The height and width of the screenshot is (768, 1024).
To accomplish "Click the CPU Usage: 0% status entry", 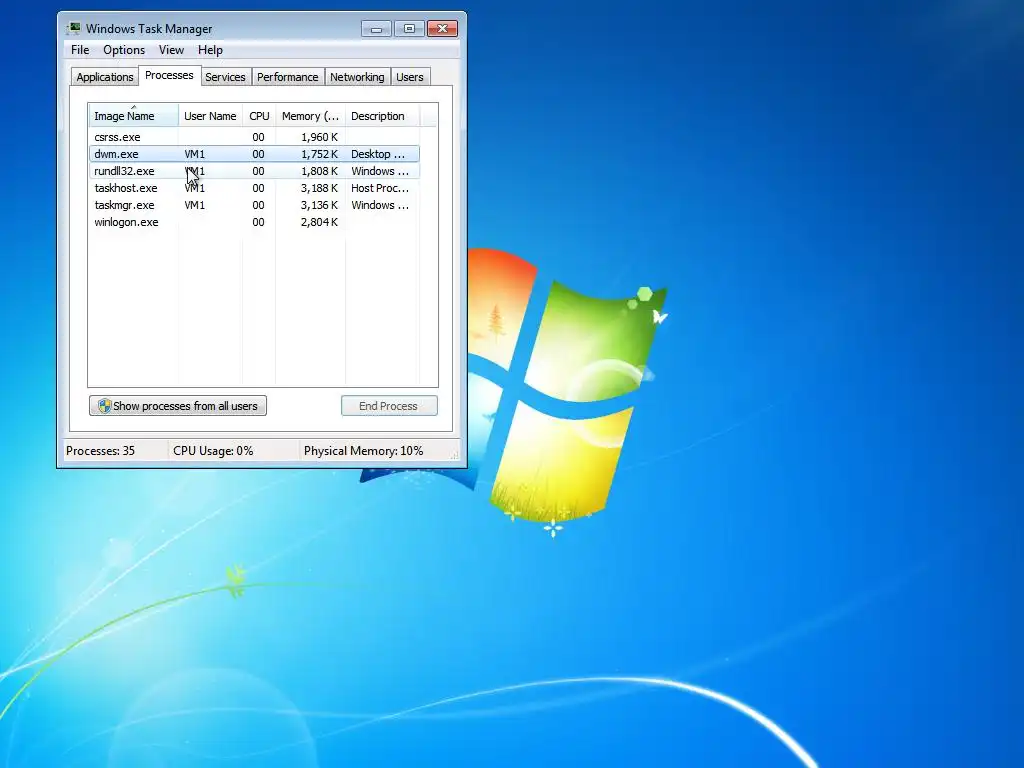I will (213, 451).
